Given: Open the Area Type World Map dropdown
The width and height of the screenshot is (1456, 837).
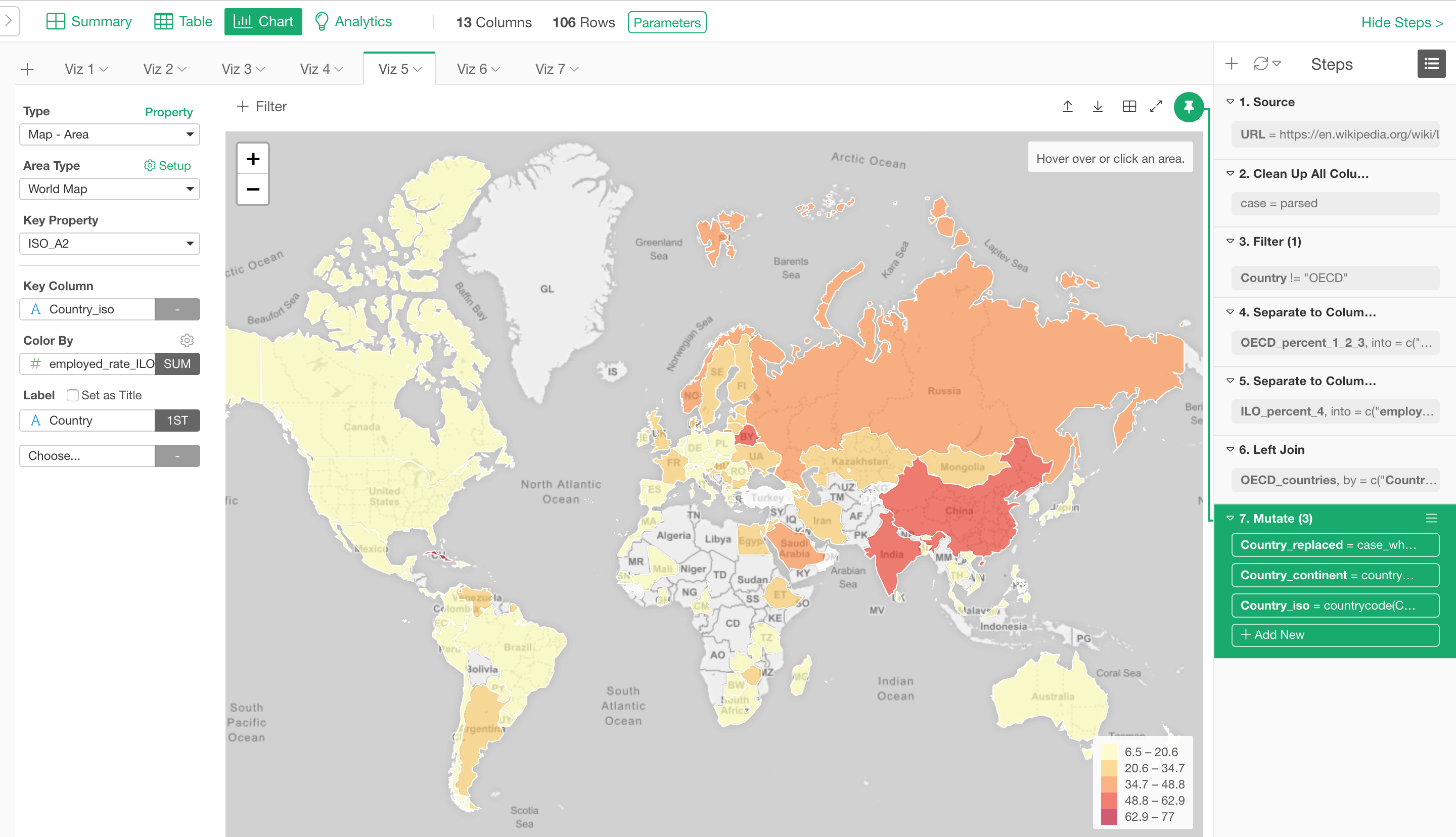Looking at the screenshot, I should point(109,189).
